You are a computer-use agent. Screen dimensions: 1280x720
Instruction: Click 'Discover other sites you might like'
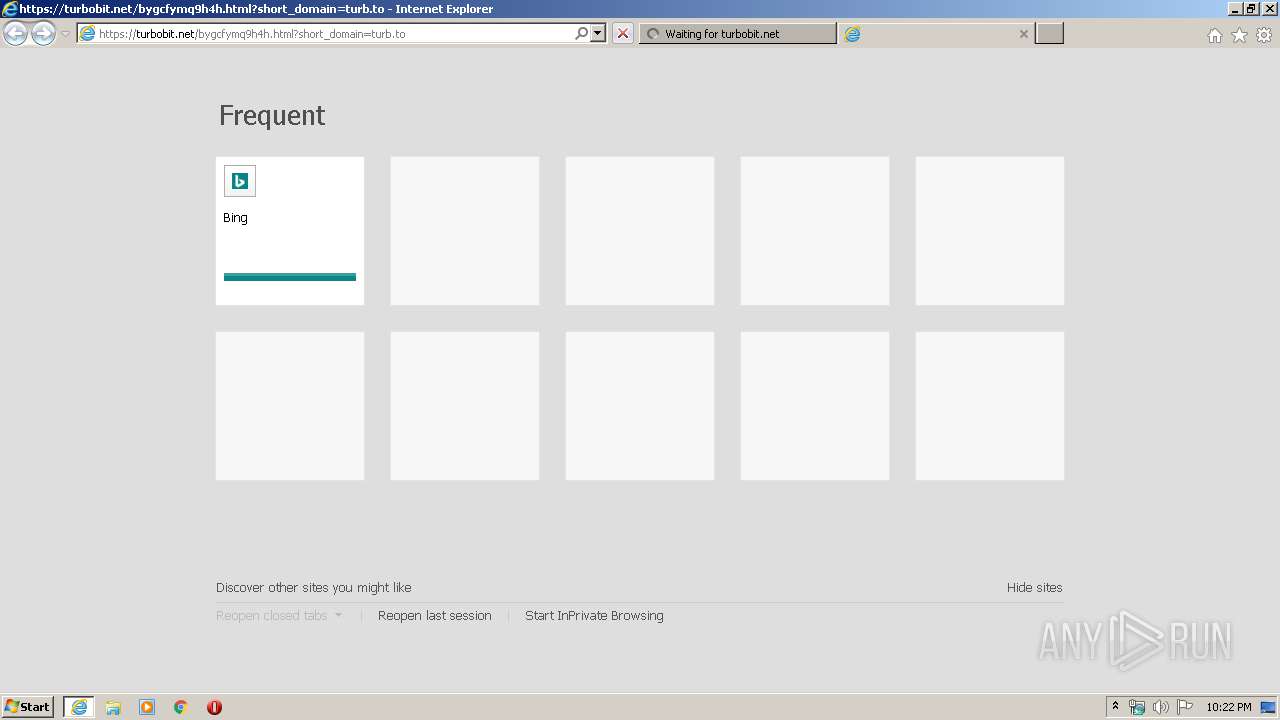(313, 588)
